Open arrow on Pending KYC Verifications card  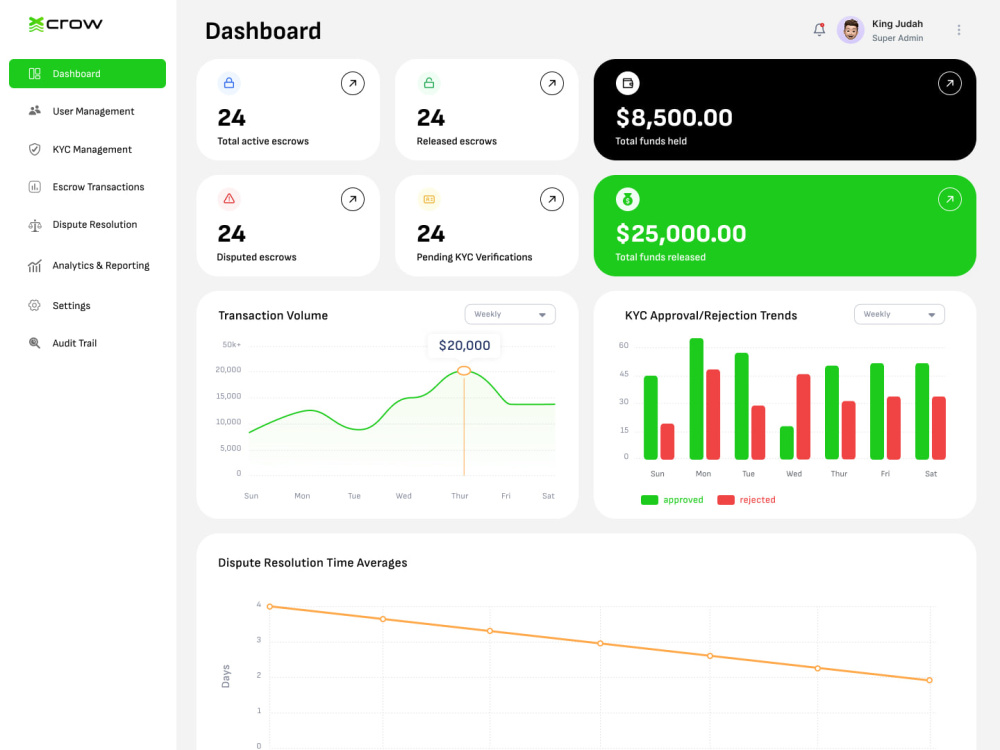tap(552, 200)
